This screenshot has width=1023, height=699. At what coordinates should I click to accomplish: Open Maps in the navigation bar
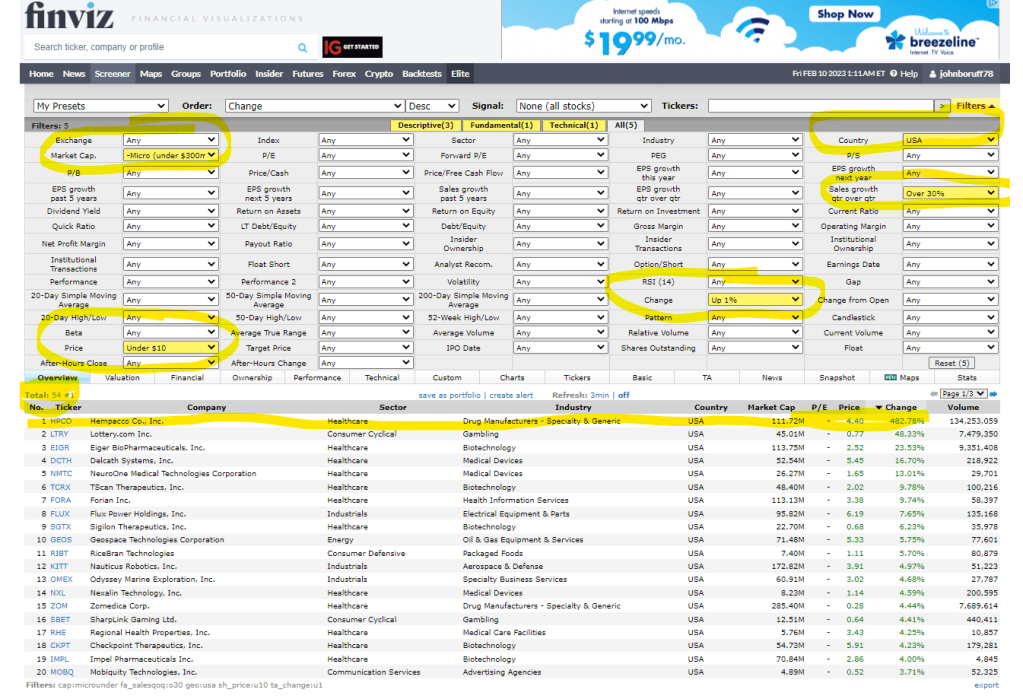(151, 74)
